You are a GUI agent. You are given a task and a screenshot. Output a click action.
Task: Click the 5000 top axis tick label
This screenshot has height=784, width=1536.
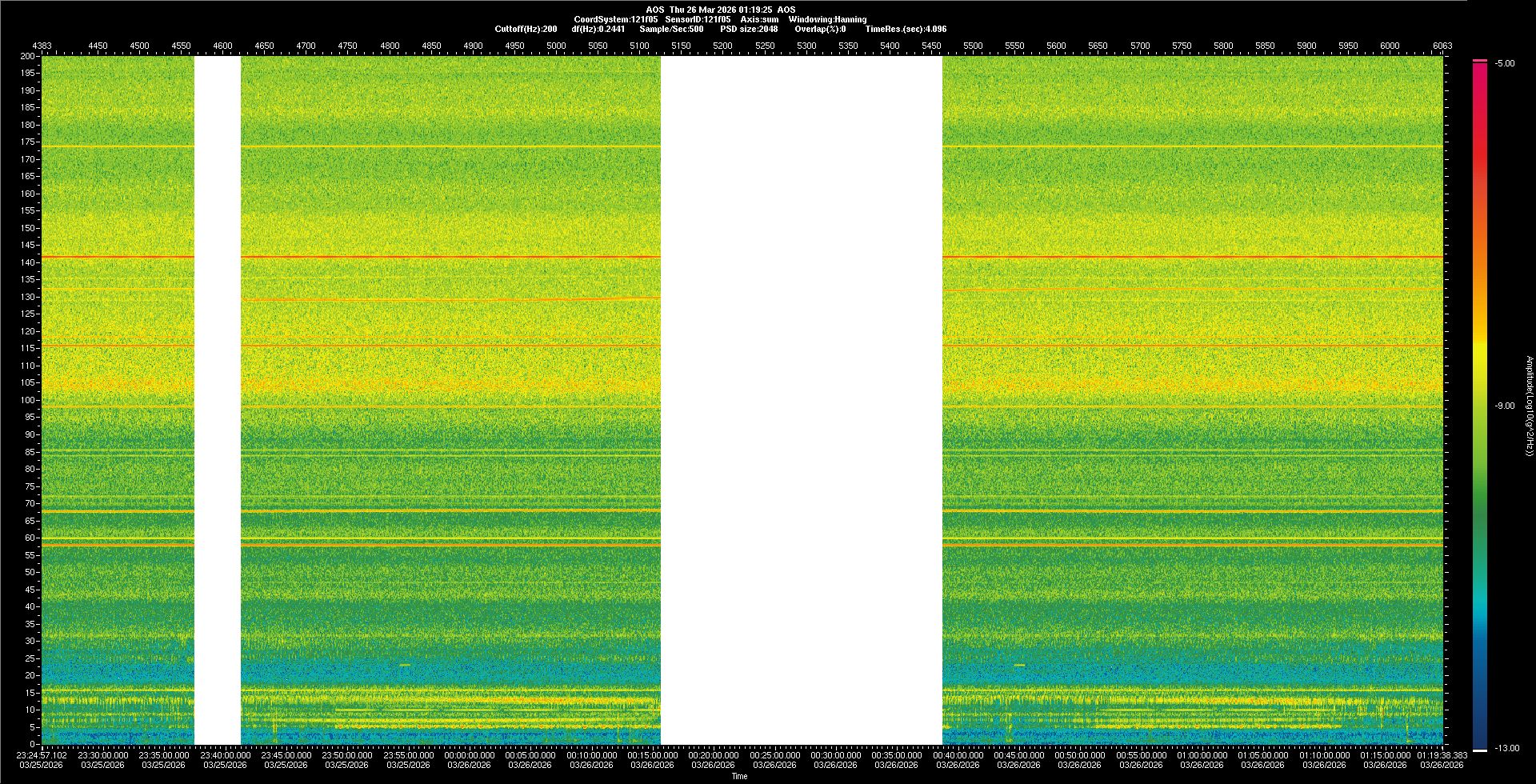coord(556,46)
